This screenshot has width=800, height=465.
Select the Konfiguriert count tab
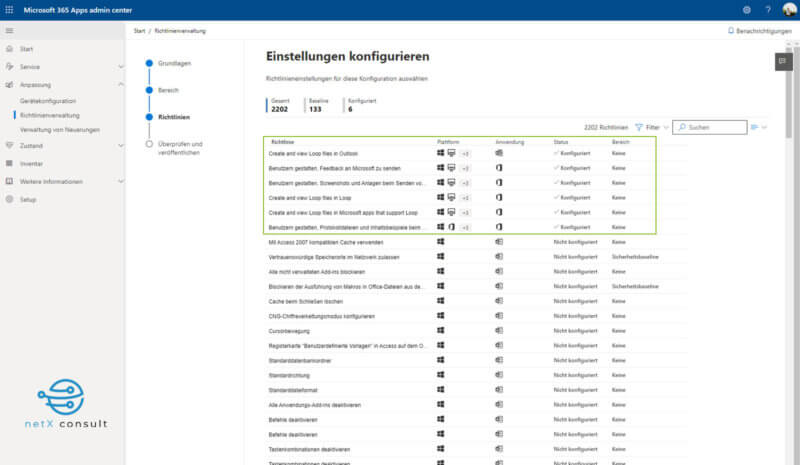point(362,105)
